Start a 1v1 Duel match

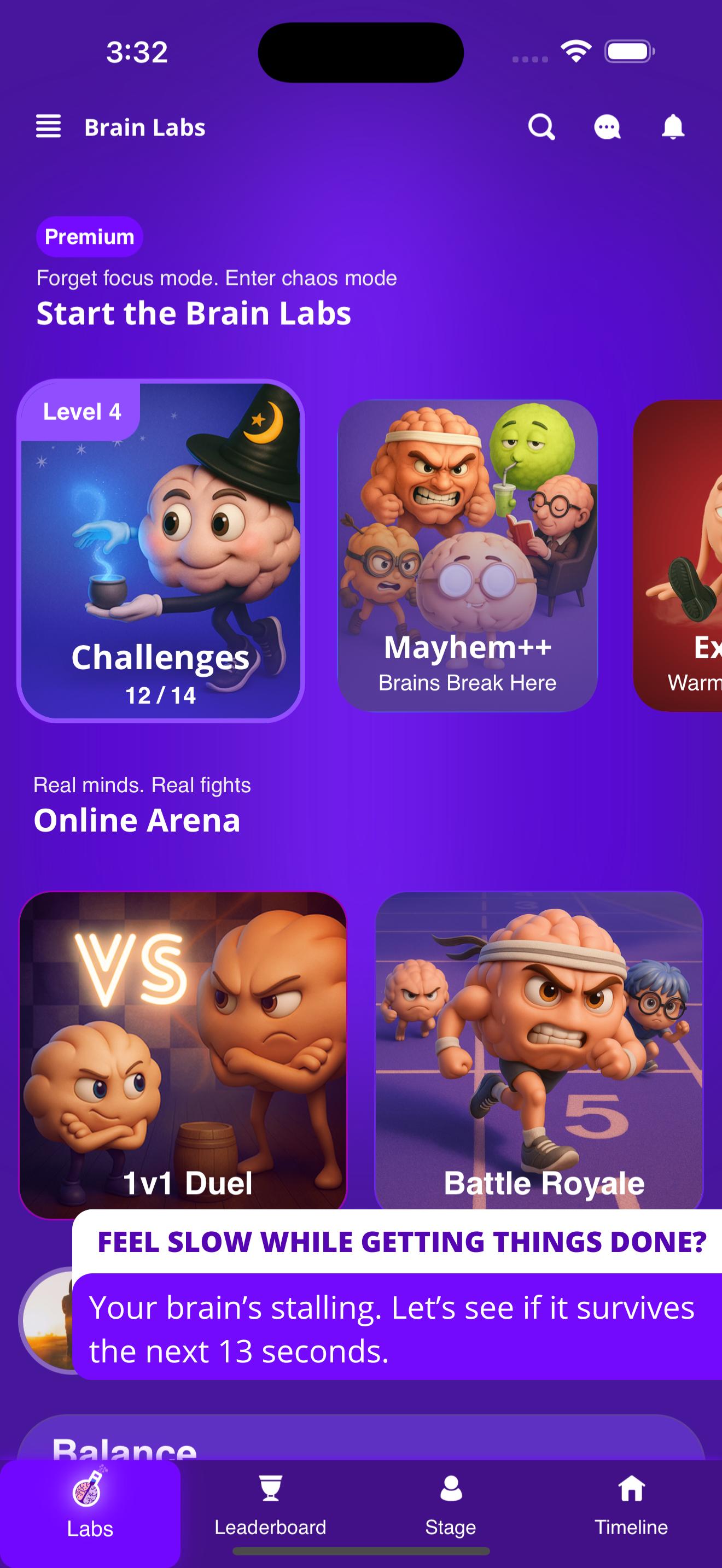pos(183,1055)
